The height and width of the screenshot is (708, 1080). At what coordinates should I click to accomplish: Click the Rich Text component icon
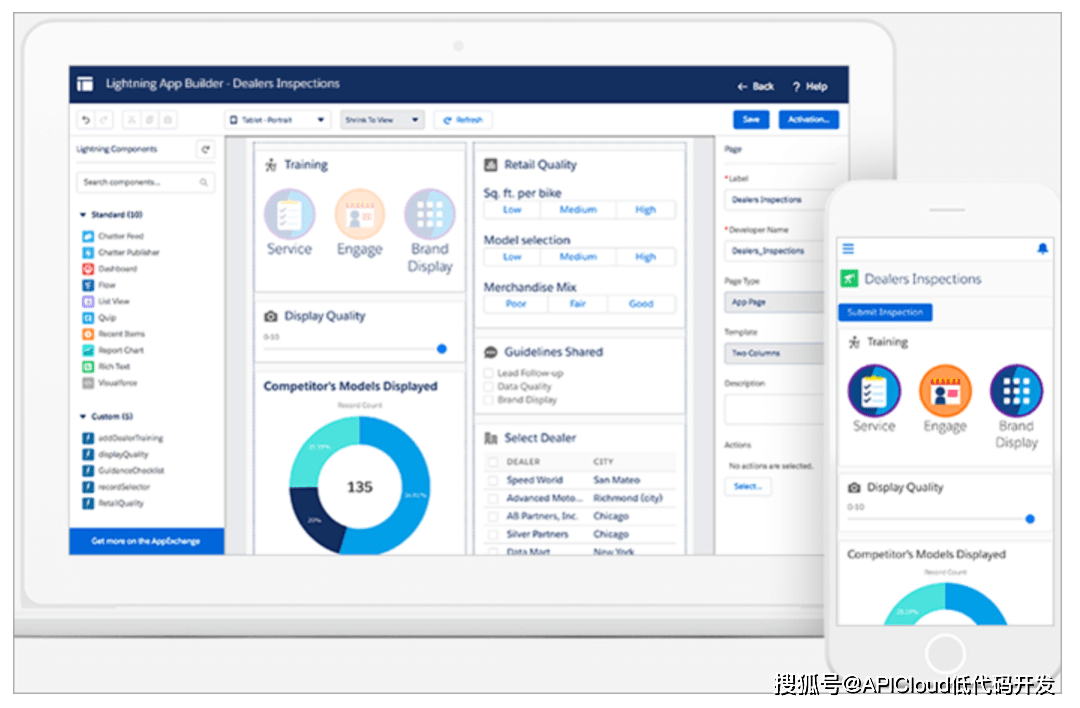pyautogui.click(x=88, y=367)
